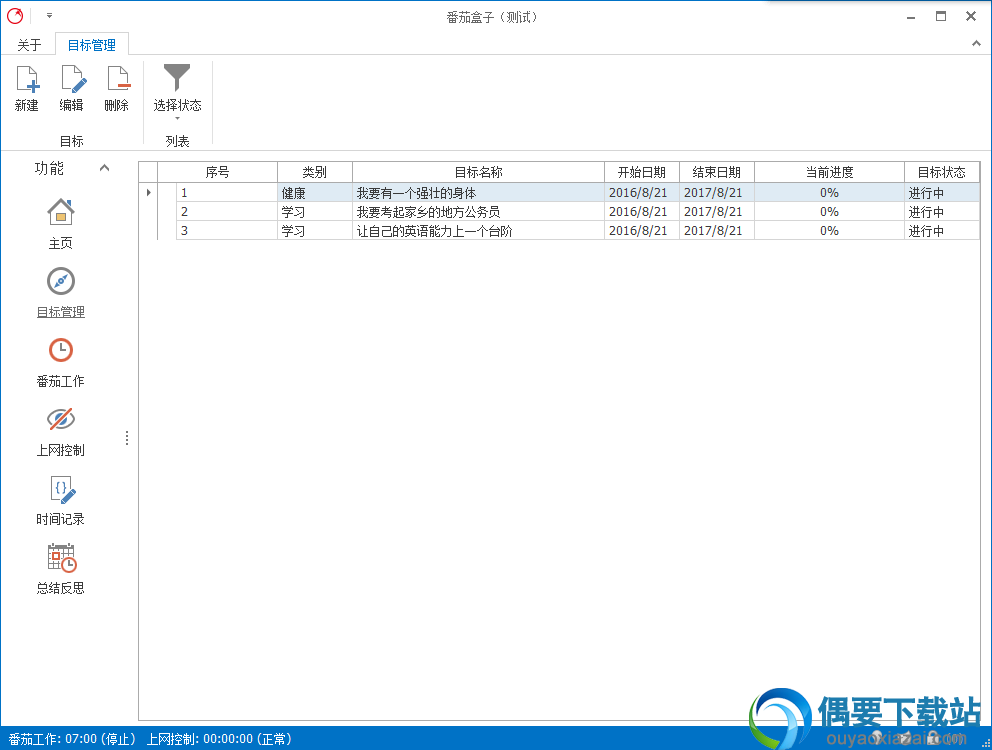This screenshot has width=992, height=750.
Task: Click the 上网控制: 00:00:00 (正常) status text
Action: point(220,739)
